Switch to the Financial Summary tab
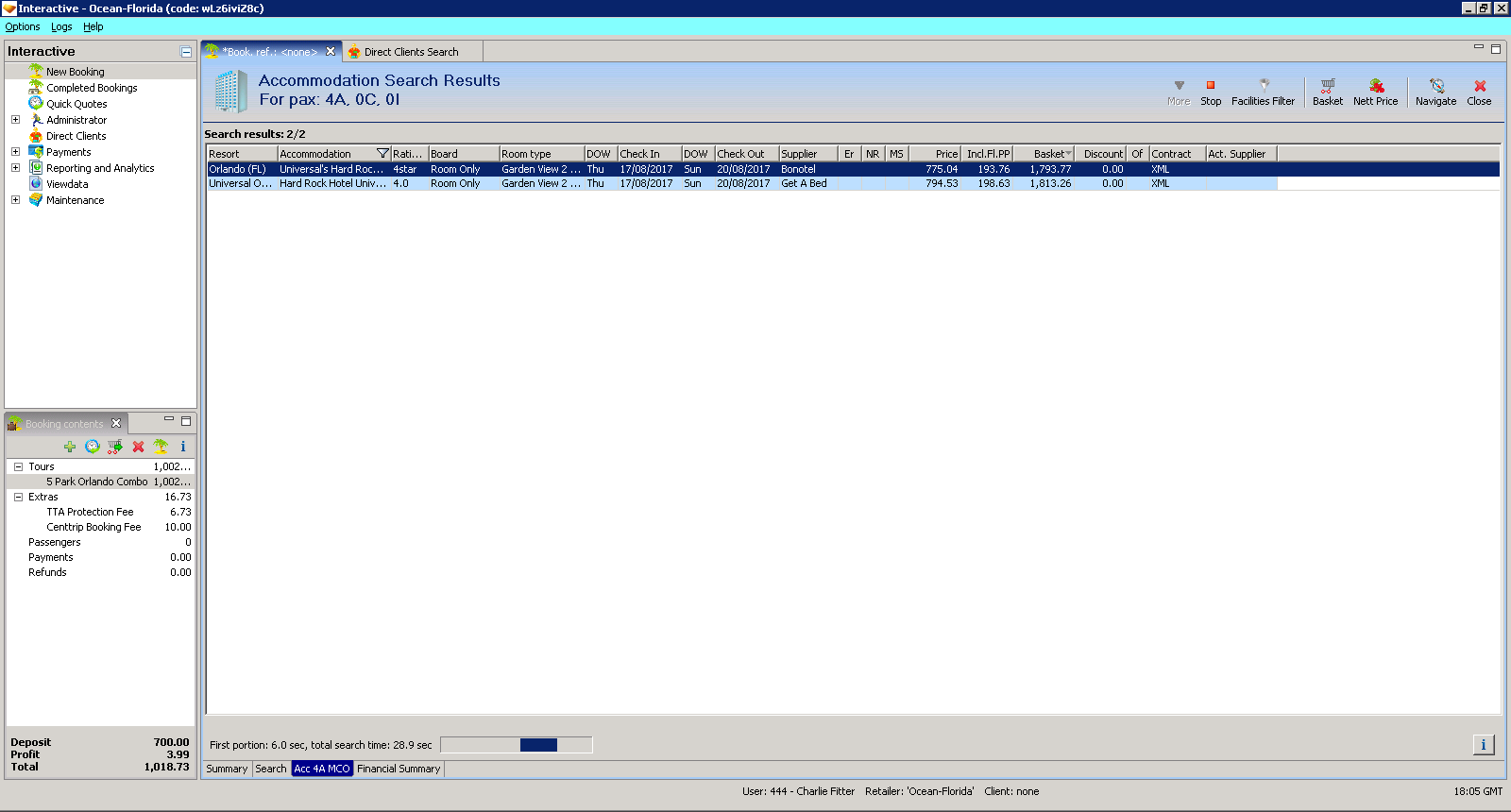The height and width of the screenshot is (812, 1511). (x=399, y=769)
